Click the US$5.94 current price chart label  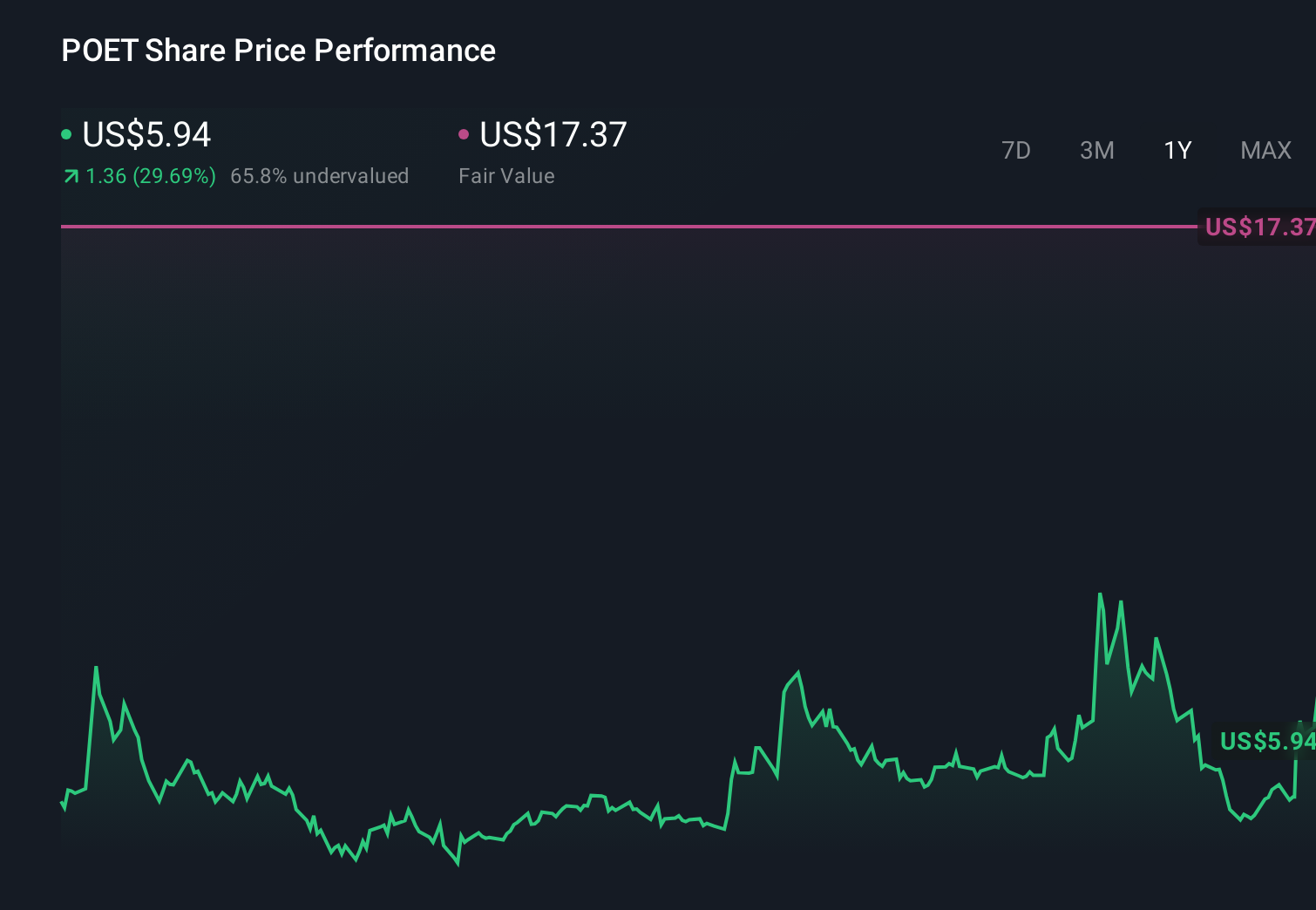click(x=1265, y=741)
